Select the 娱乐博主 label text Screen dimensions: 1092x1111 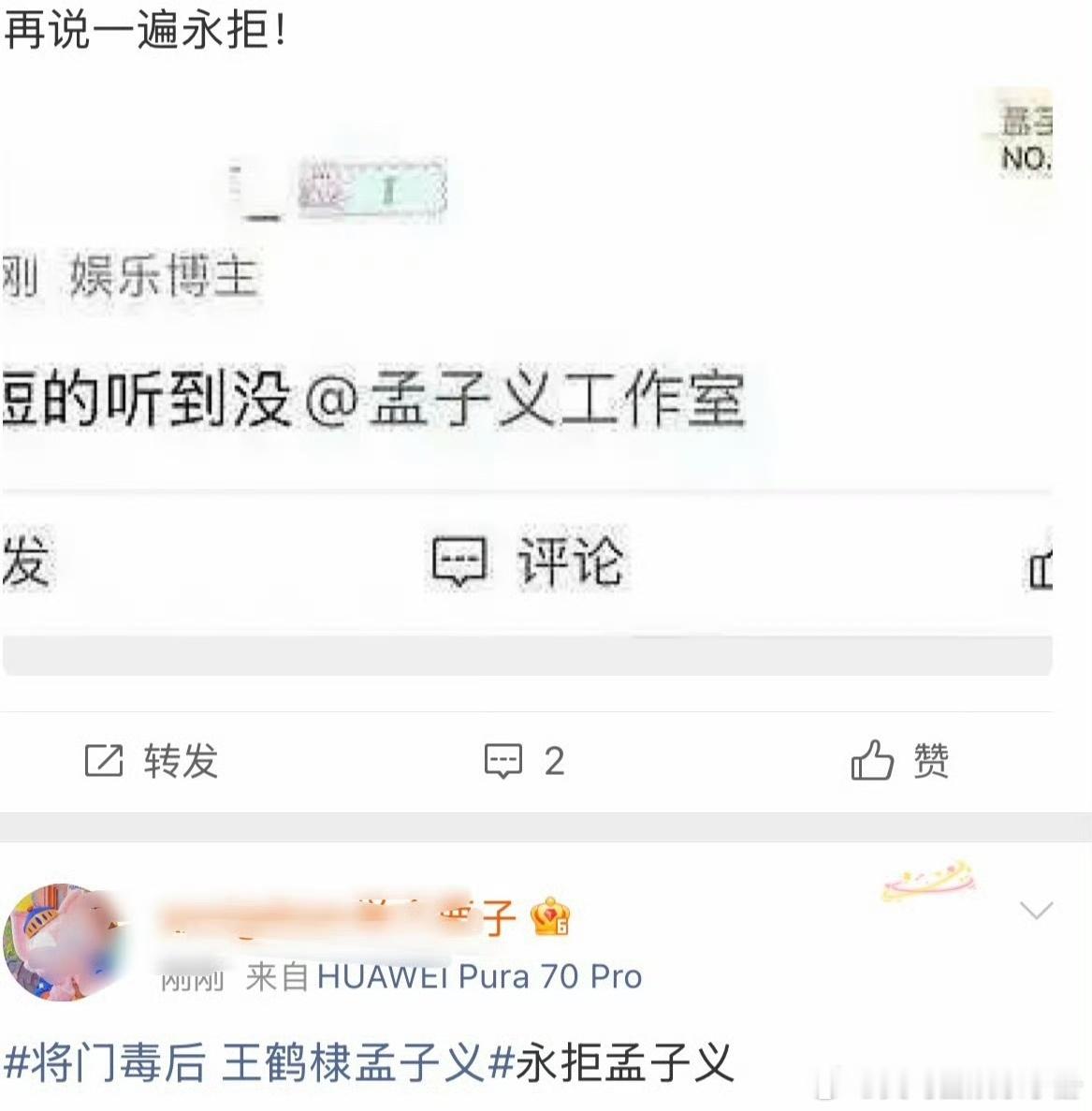(x=163, y=275)
